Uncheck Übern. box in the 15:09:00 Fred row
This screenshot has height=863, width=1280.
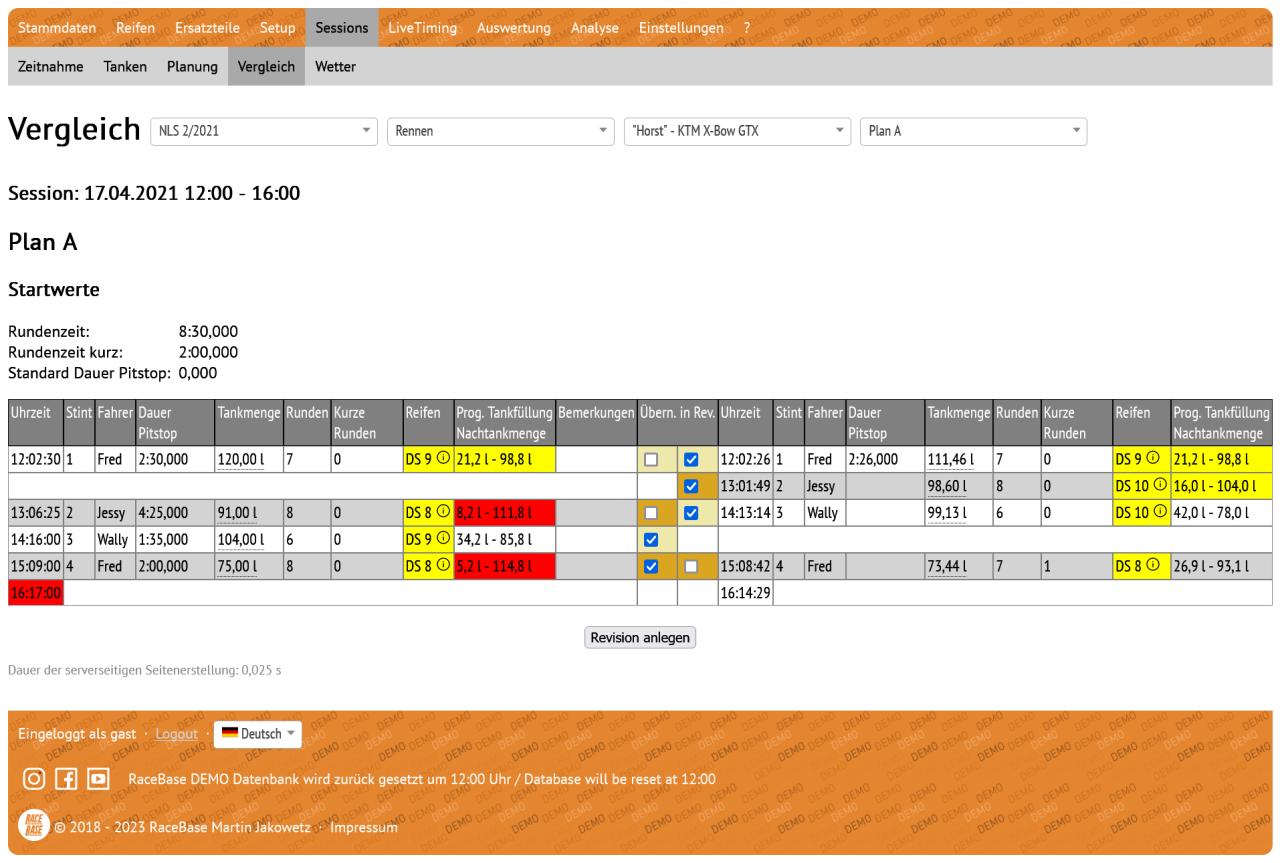click(x=651, y=566)
